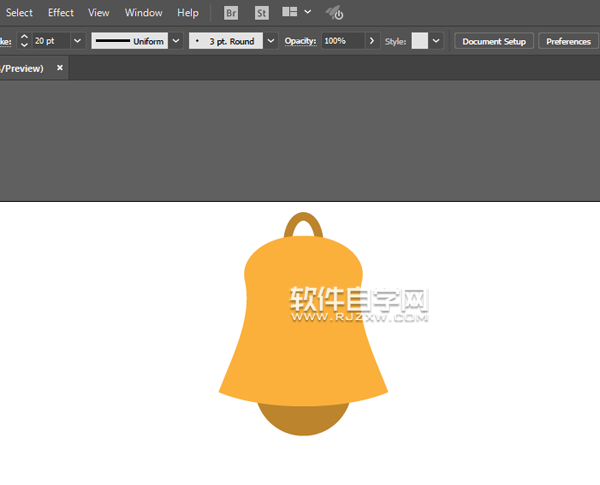
Task: Open the View menu
Action: [x=99, y=13]
